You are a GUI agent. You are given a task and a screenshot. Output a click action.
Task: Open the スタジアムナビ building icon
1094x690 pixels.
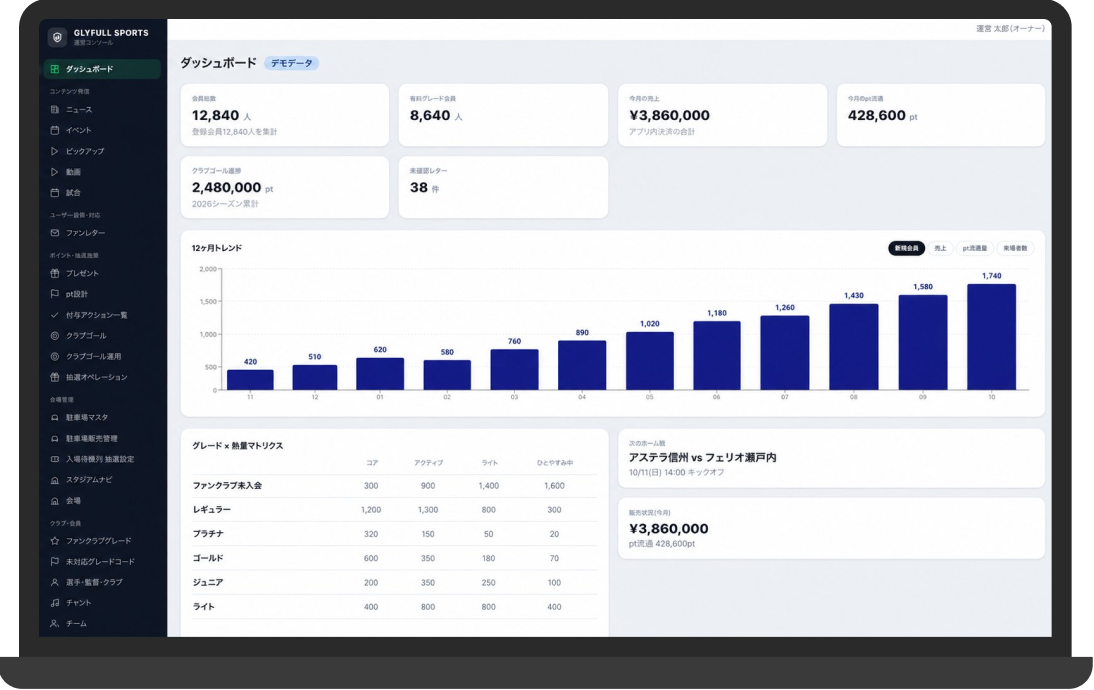[x=54, y=480]
